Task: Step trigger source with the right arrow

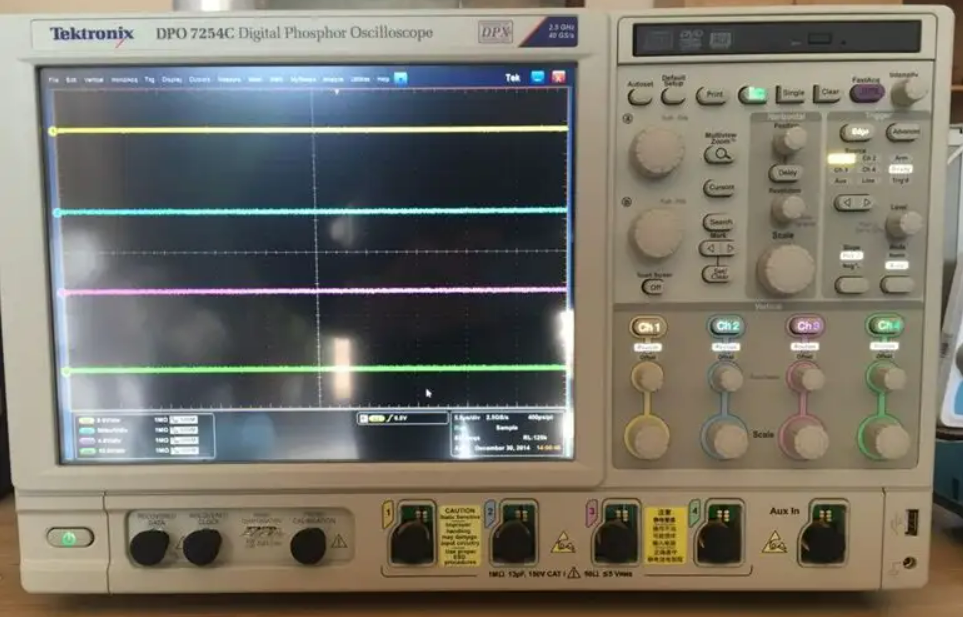Action: (x=867, y=202)
